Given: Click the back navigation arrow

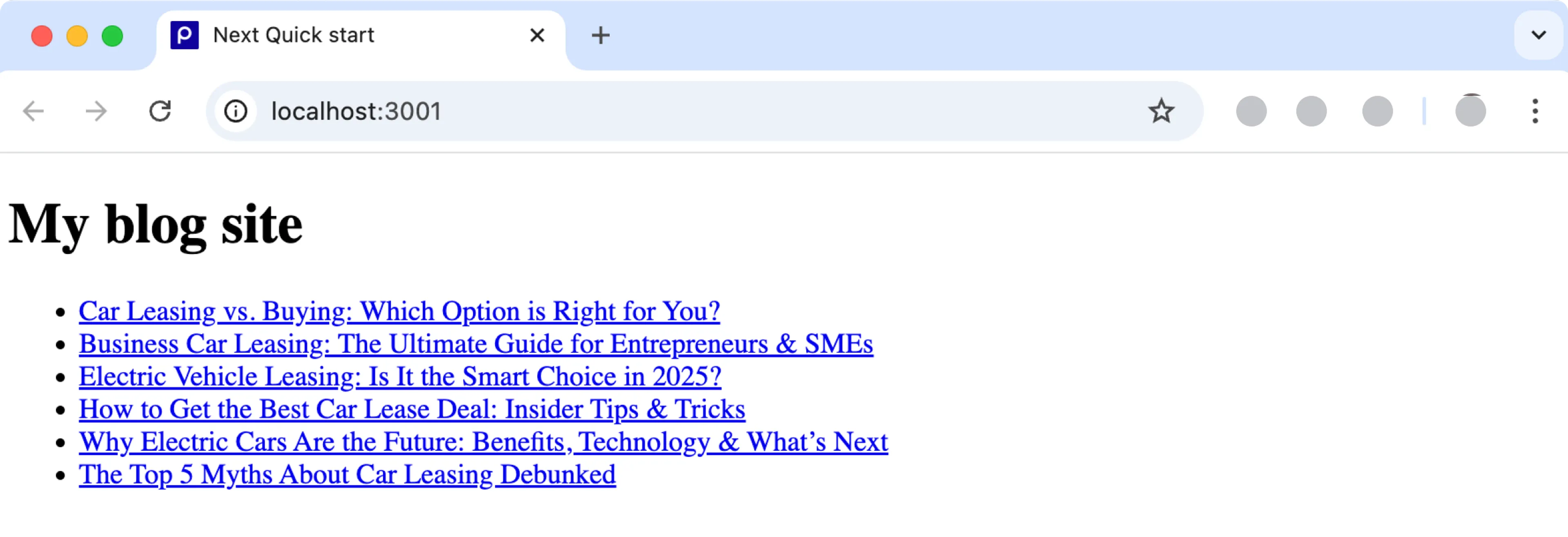Looking at the screenshot, I should pos(34,110).
